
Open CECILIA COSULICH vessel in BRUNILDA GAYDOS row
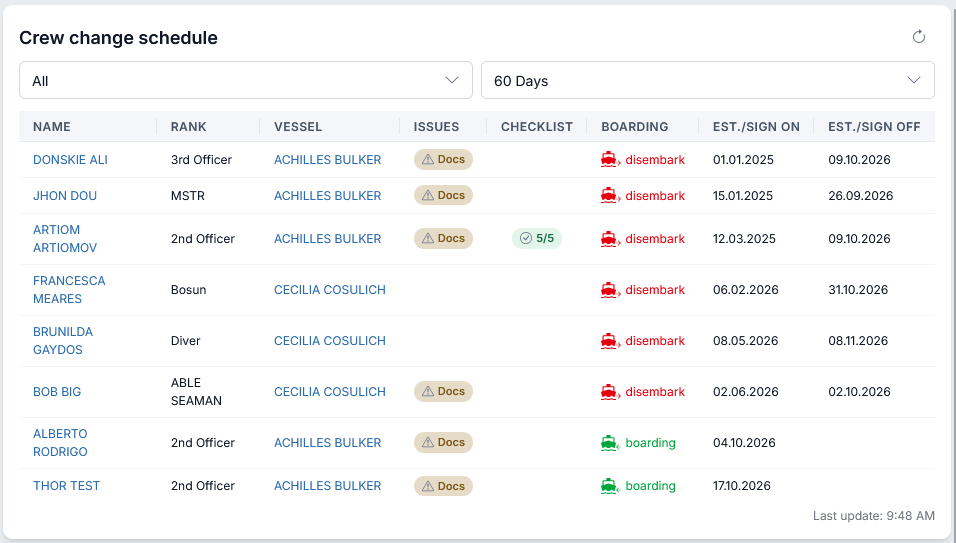point(330,341)
